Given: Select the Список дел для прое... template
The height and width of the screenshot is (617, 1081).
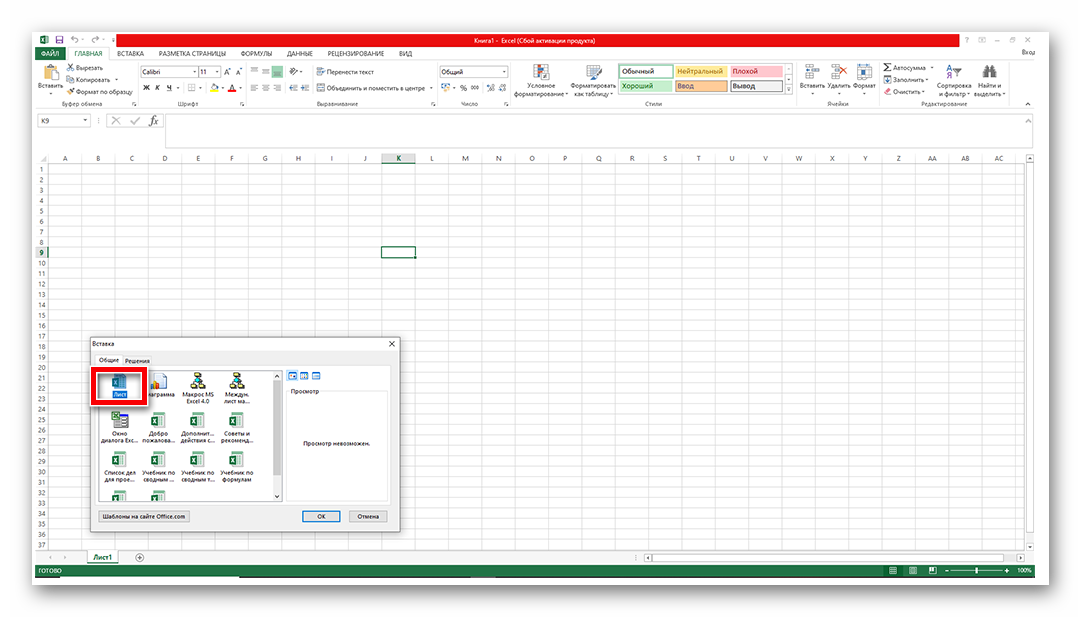Looking at the screenshot, I should tap(120, 466).
